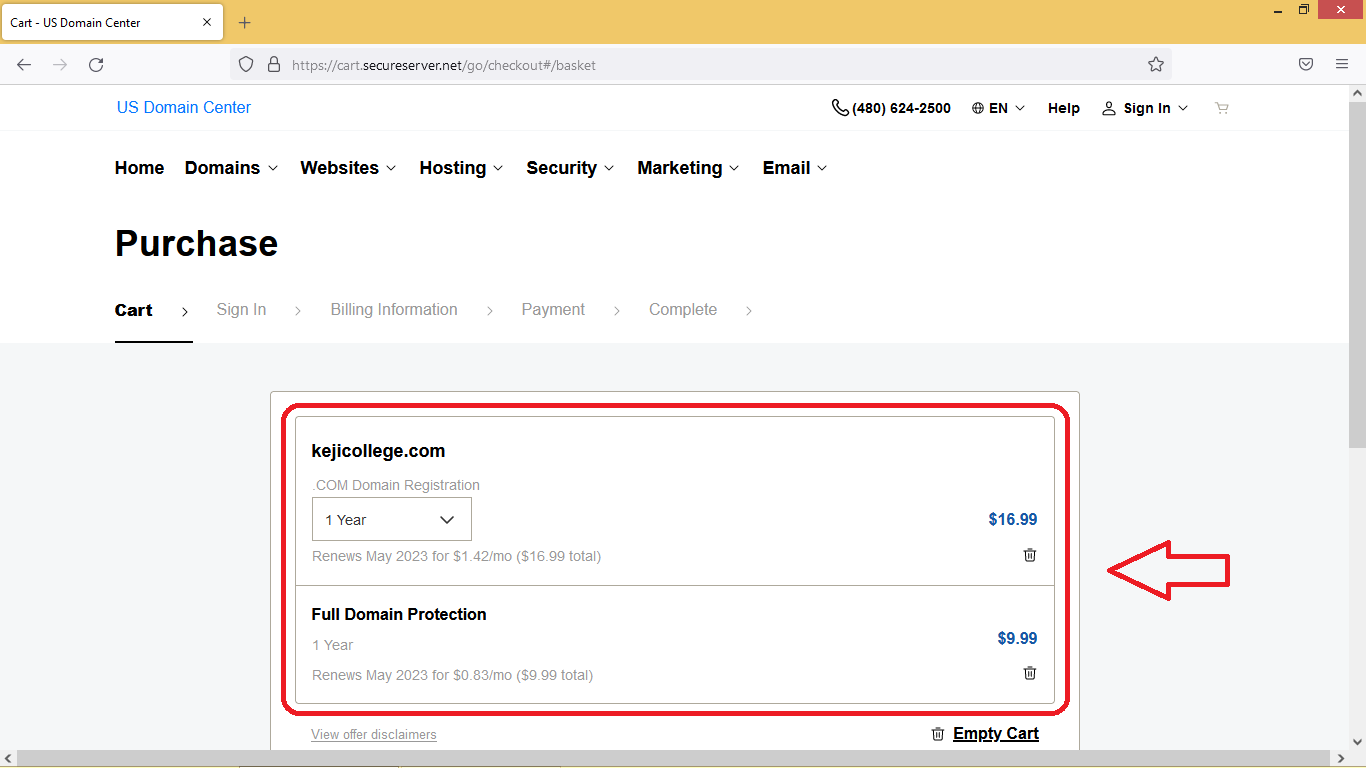
Task: Click the address bar URL
Action: point(444,65)
